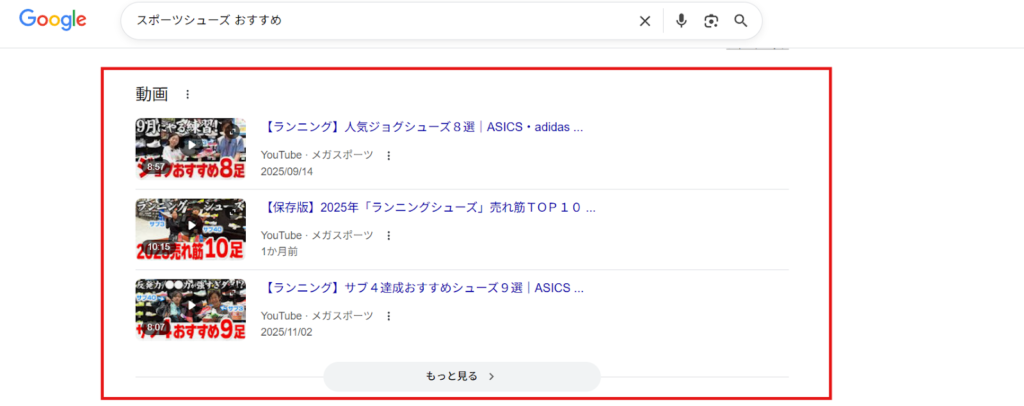This screenshot has height=406, width=1024.
Task: Click the 動画 section heading
Action: click(x=152, y=94)
